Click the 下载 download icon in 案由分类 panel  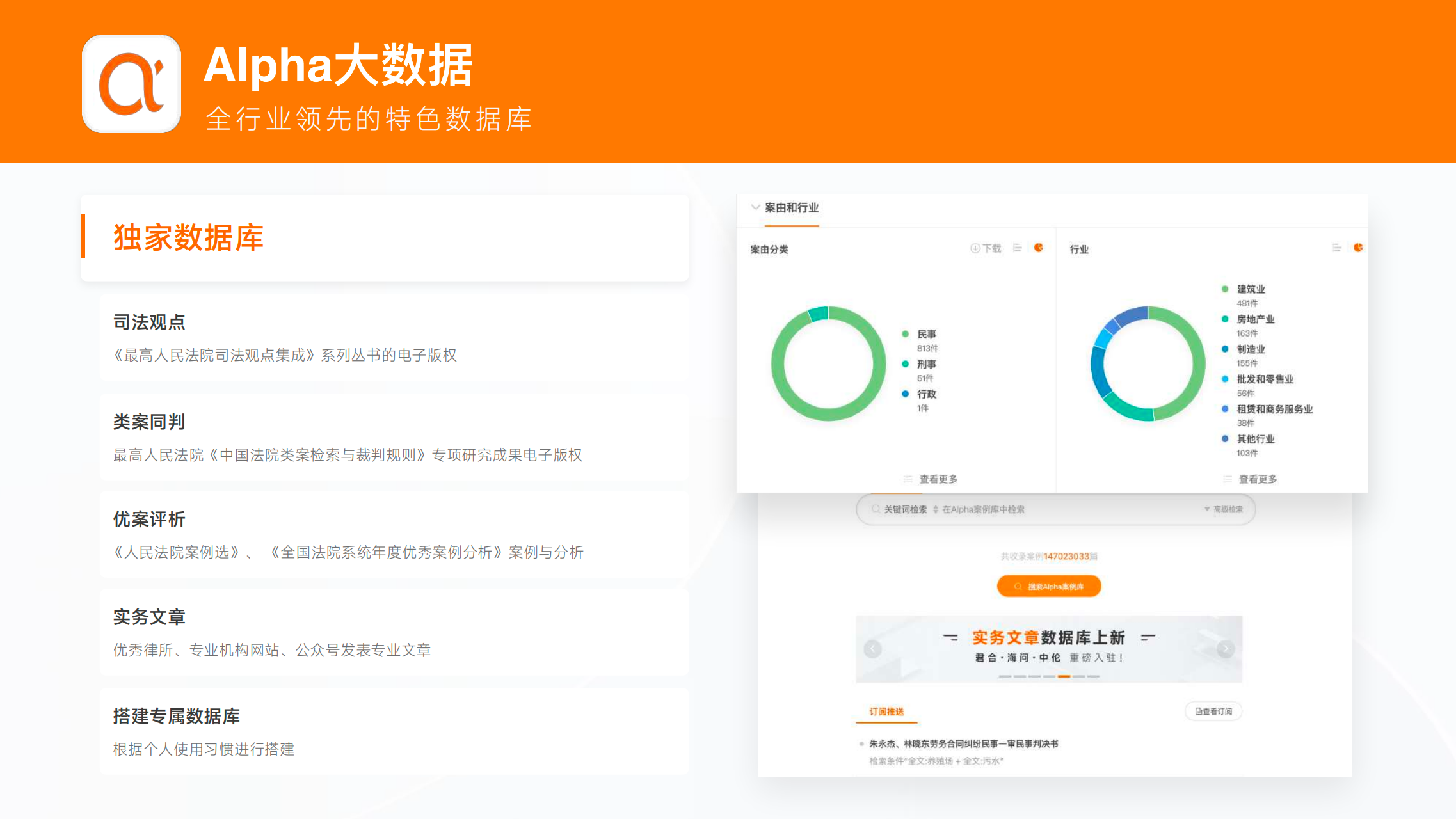[986, 248]
